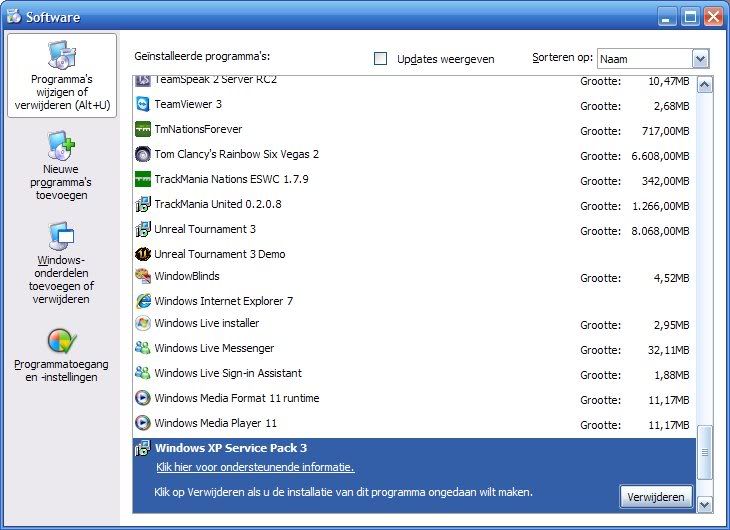Screen dimensions: 730x530
Task: Select TrackMania Nations ESWC 1.7.9
Action: coord(231,179)
